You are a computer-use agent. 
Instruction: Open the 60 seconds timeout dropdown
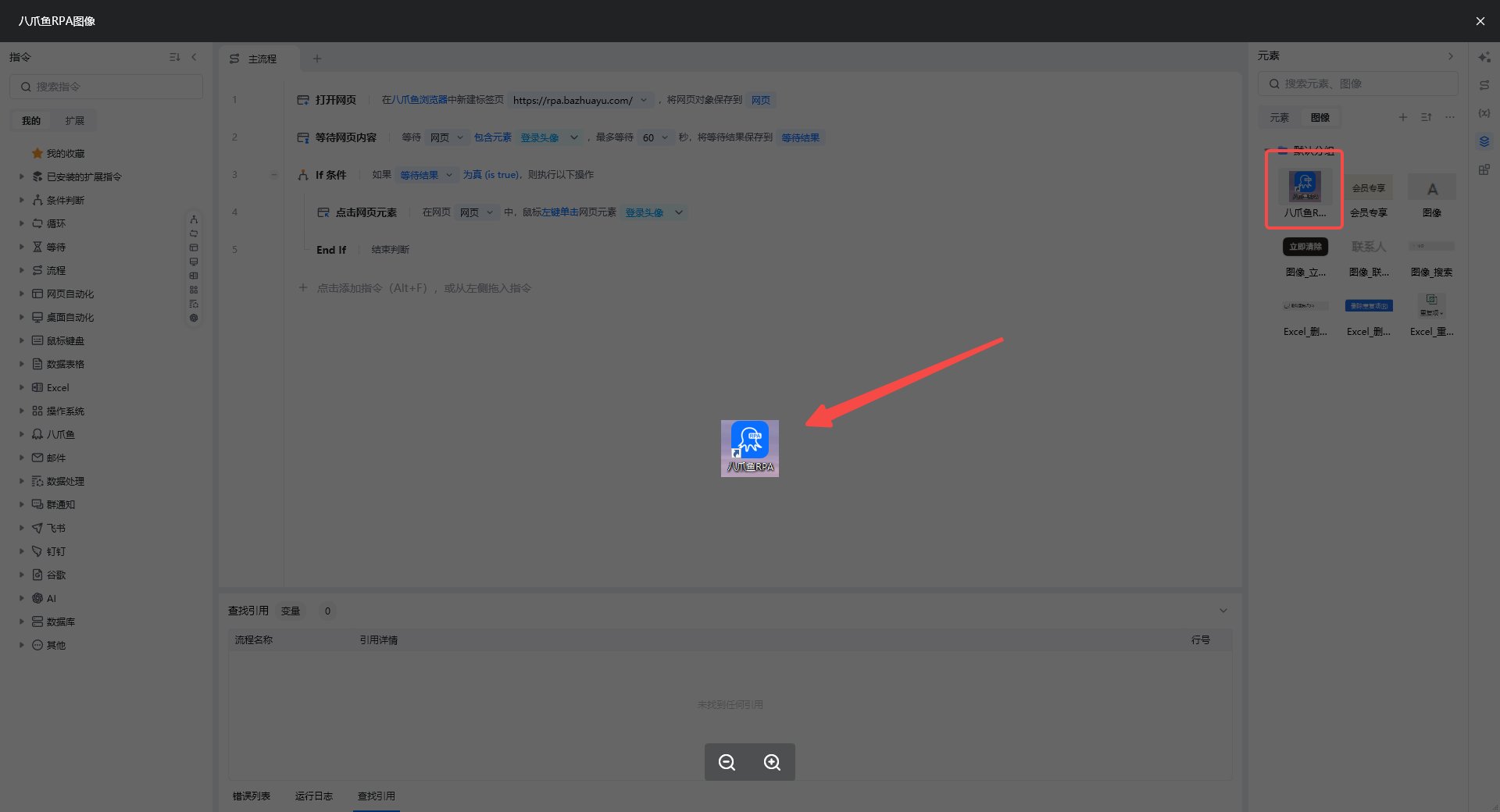(665, 137)
